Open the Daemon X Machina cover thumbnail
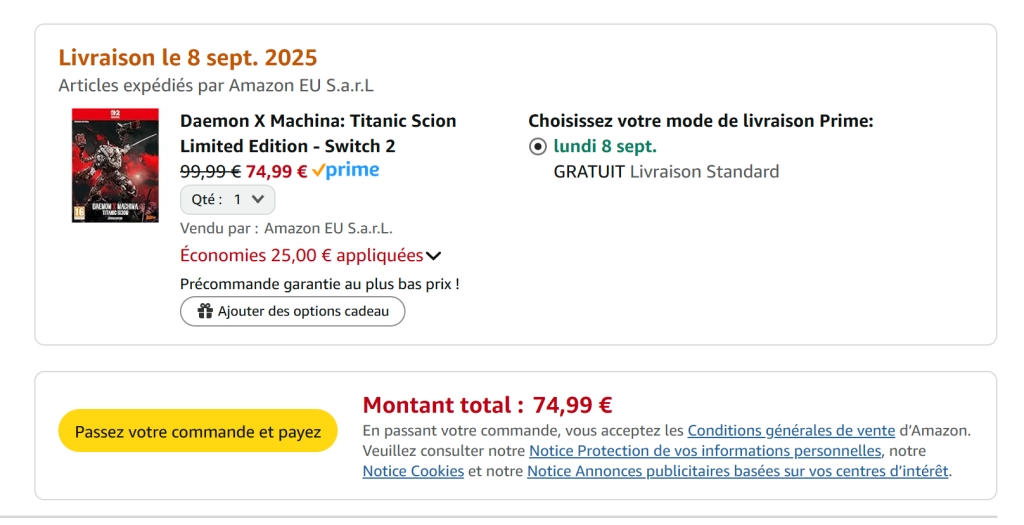The width and height of the screenshot is (1024, 525). click(x=115, y=165)
